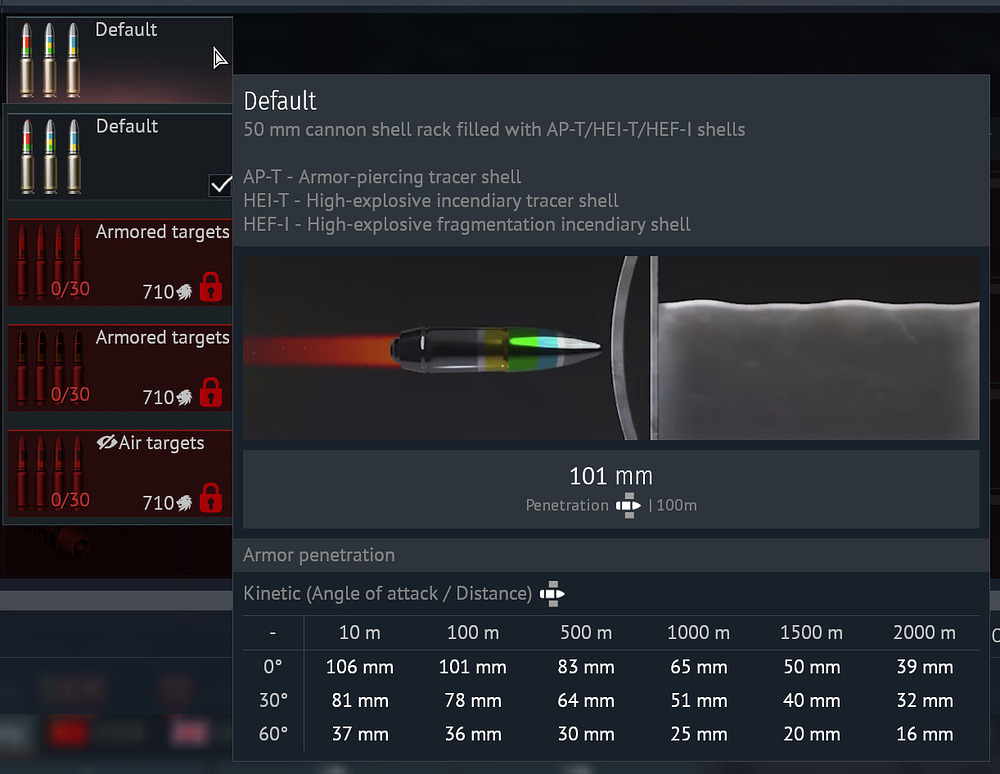
Task: Click the bullets thumbnail in the top Default selector
Action: [x=50, y=60]
